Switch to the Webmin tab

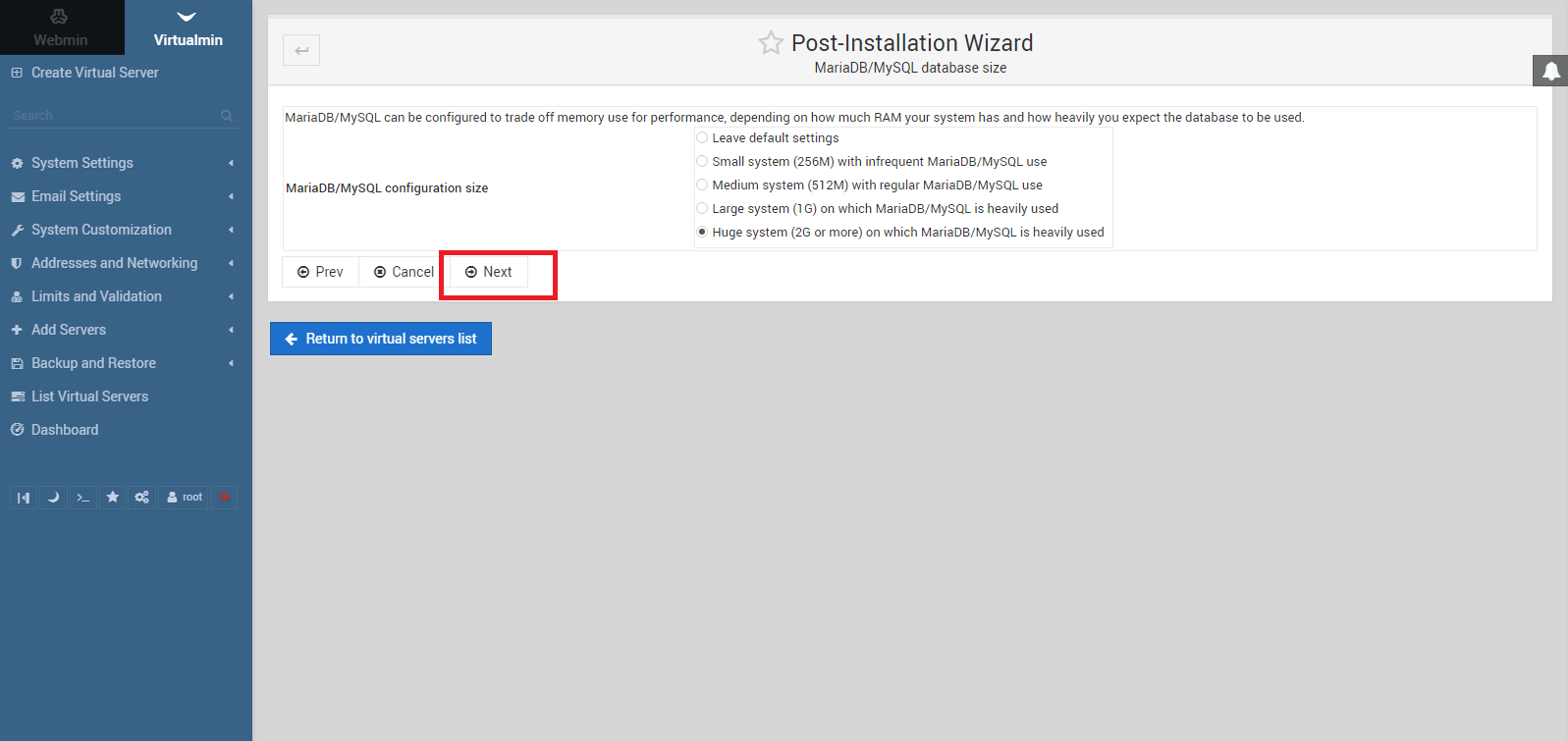click(61, 27)
